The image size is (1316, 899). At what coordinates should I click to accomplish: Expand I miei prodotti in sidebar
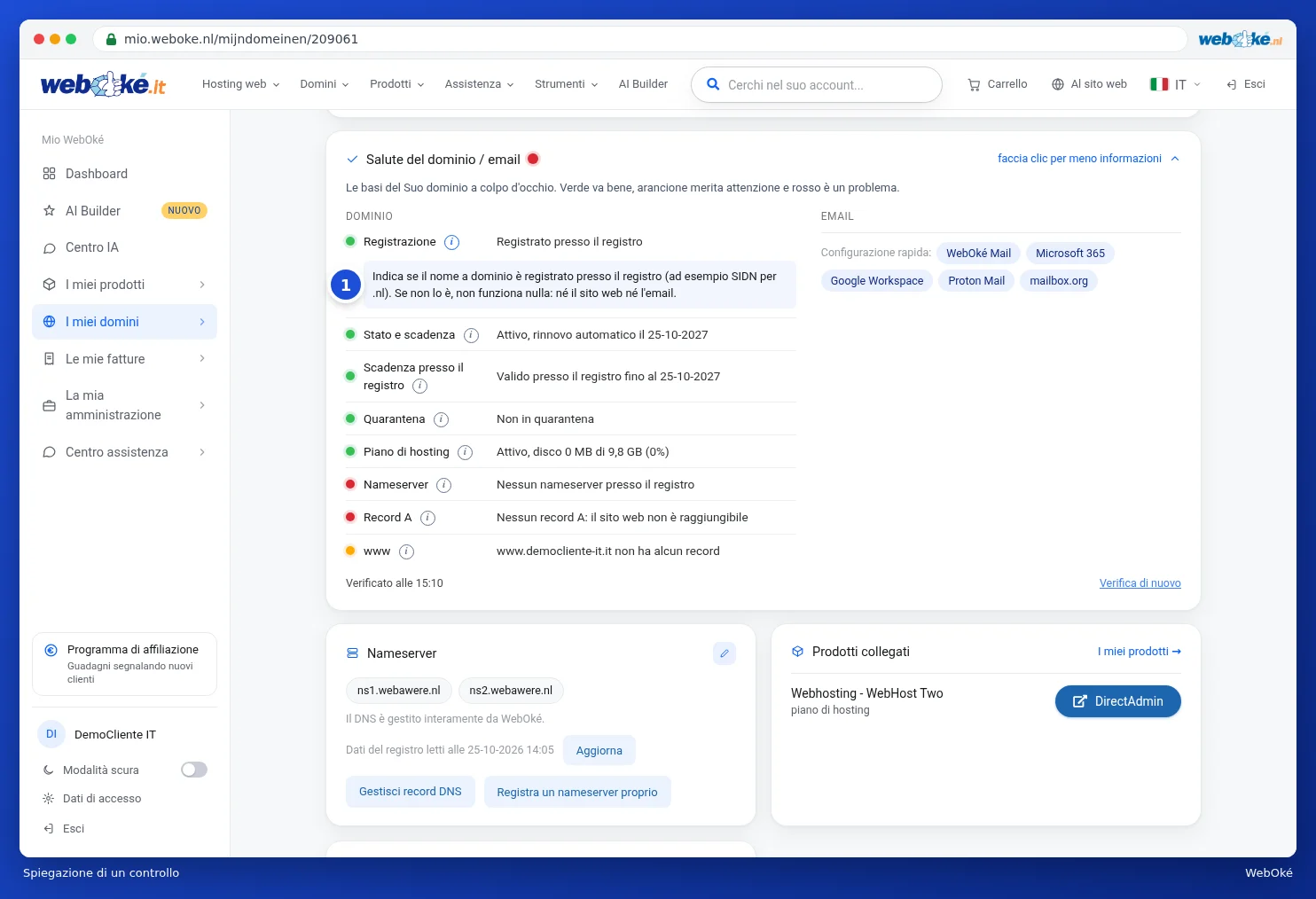pos(124,285)
